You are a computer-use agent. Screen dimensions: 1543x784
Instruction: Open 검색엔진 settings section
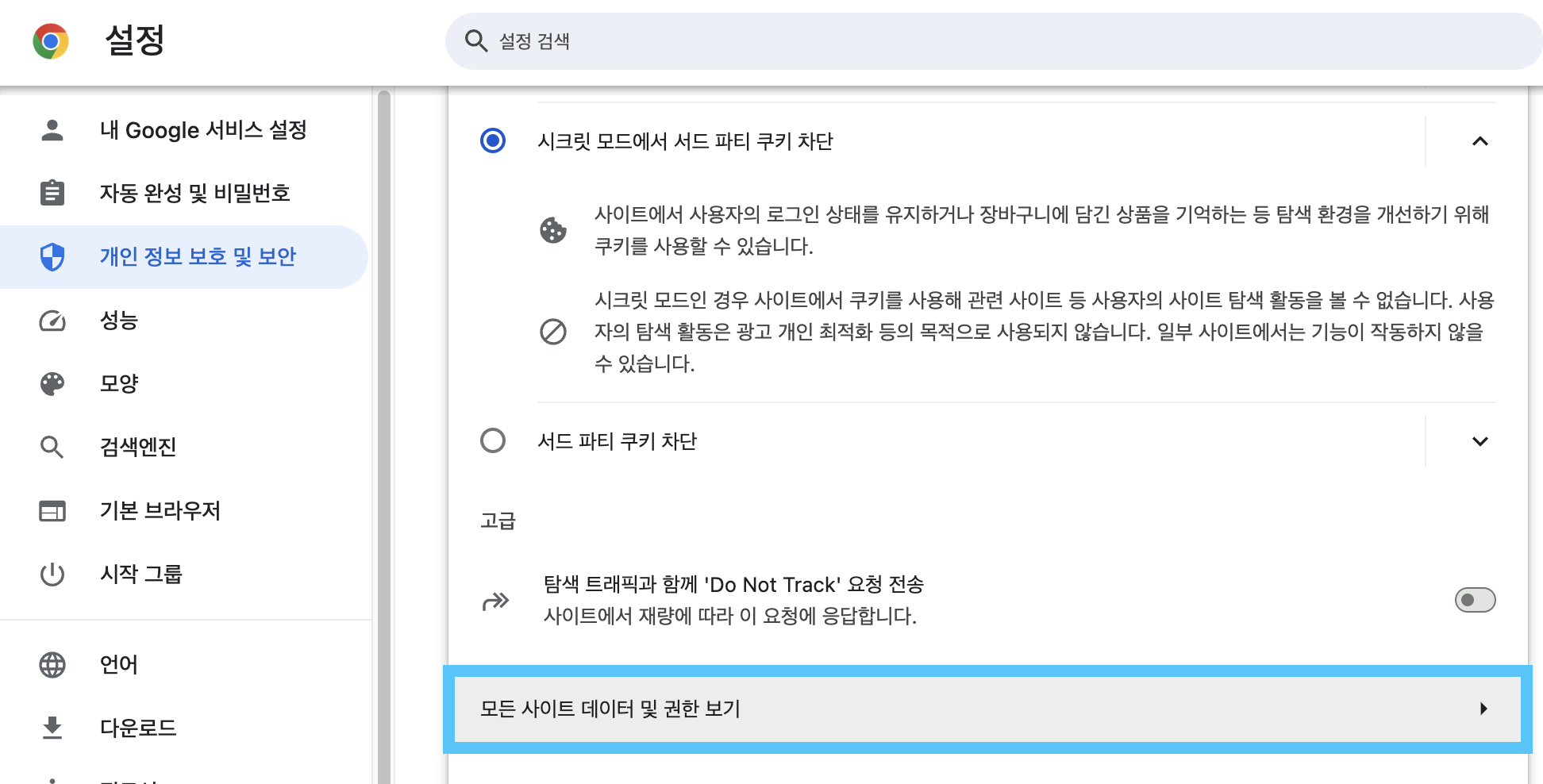click(138, 448)
